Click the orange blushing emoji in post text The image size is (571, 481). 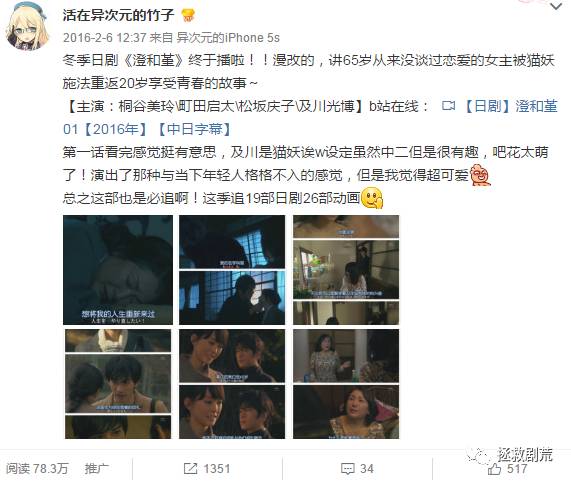[x=480, y=175]
